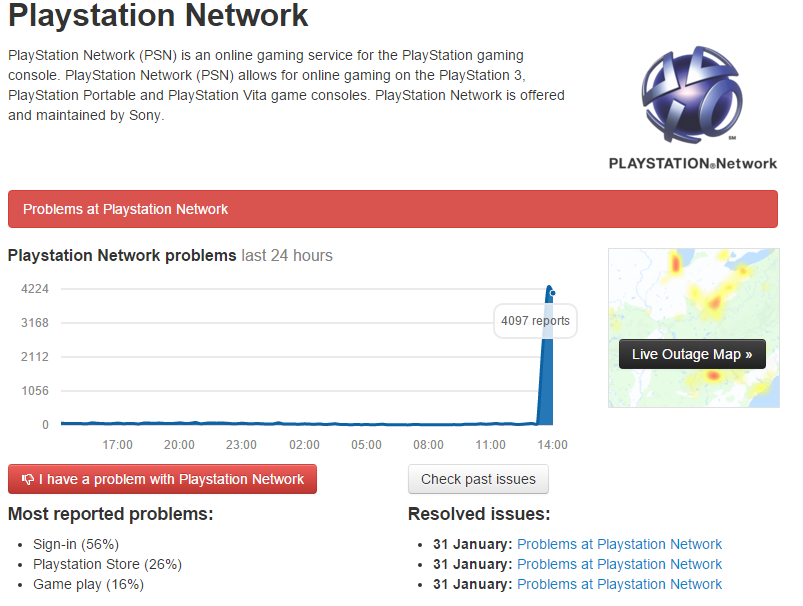Screen dimensions: 803x606
Task: Open the Live Outage Map
Action: (x=692, y=354)
